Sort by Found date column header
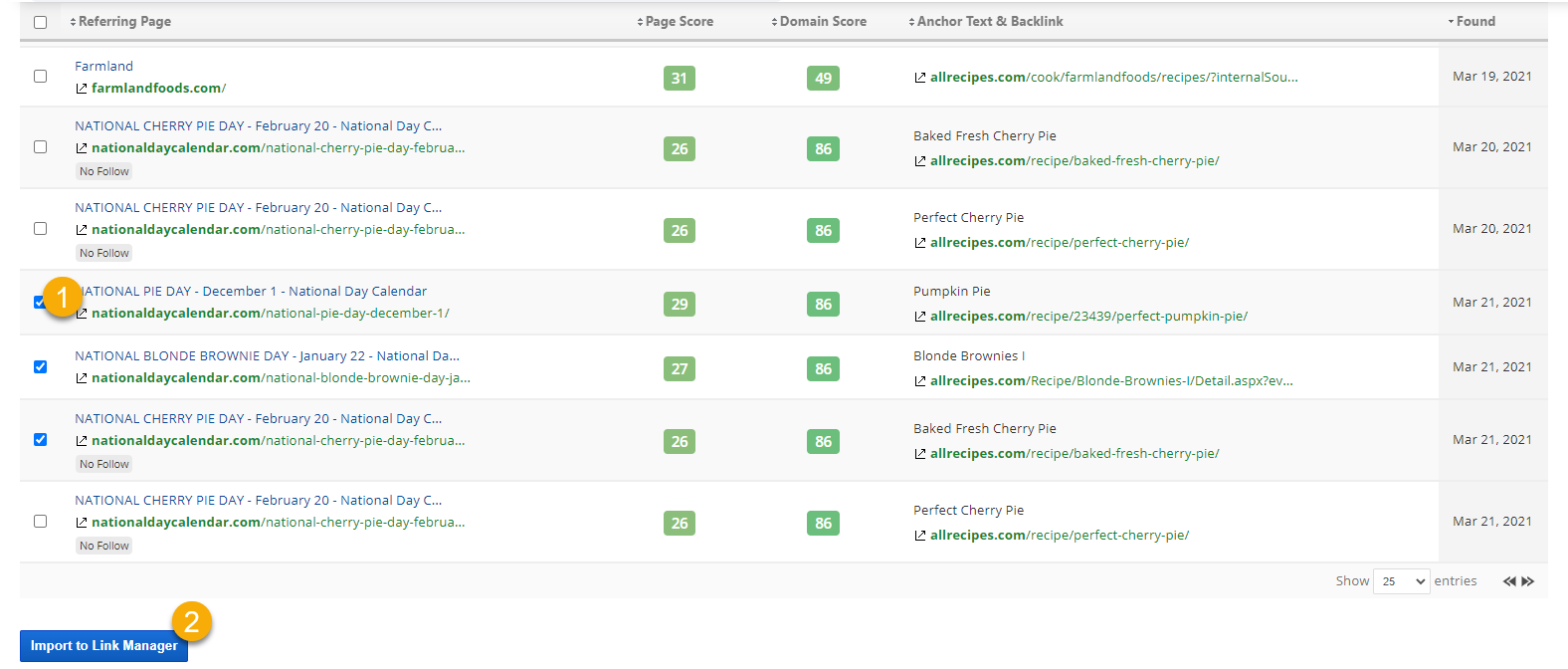This screenshot has height=669, width=1568. click(x=1474, y=22)
